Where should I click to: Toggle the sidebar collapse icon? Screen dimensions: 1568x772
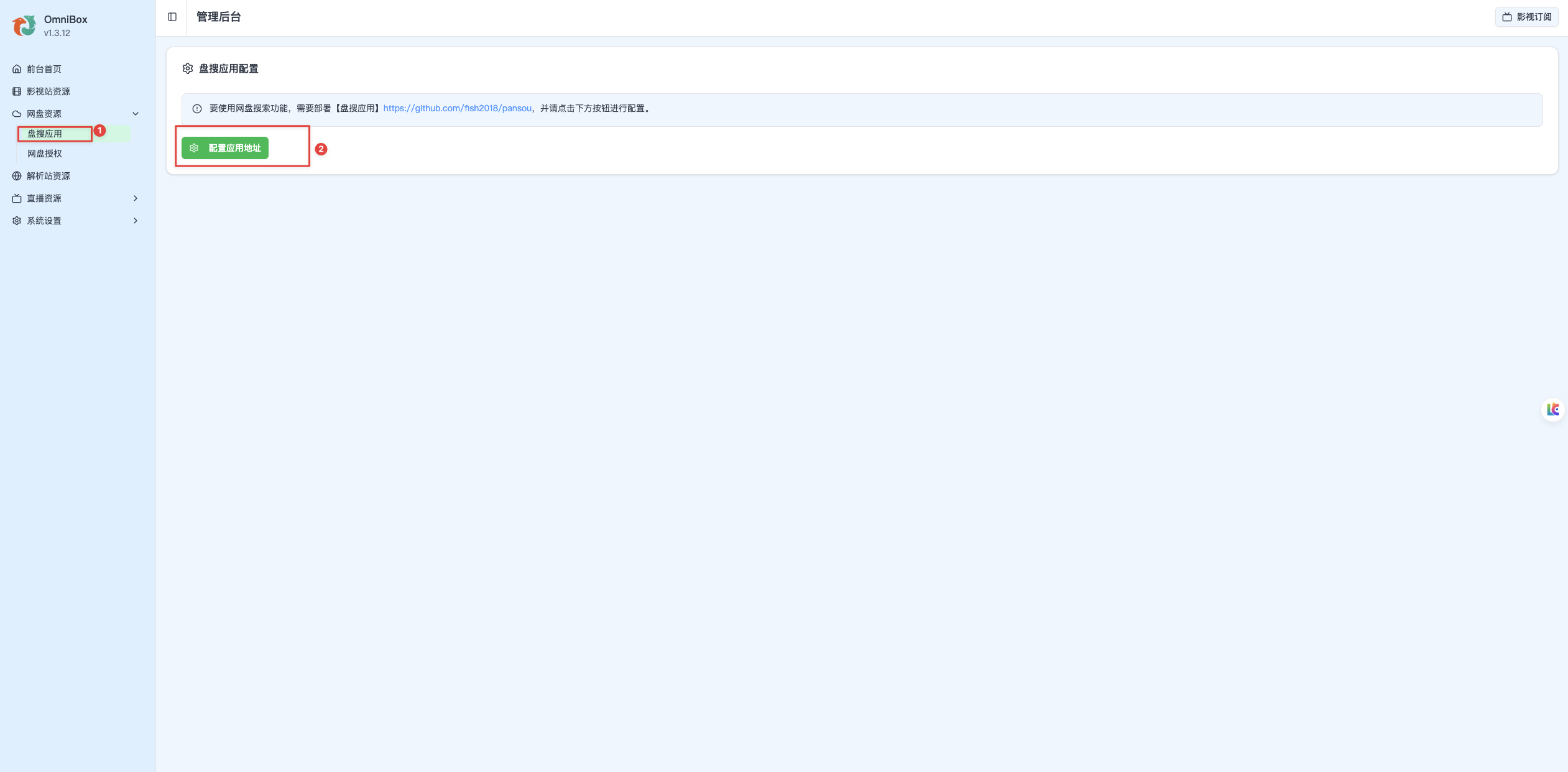point(172,17)
